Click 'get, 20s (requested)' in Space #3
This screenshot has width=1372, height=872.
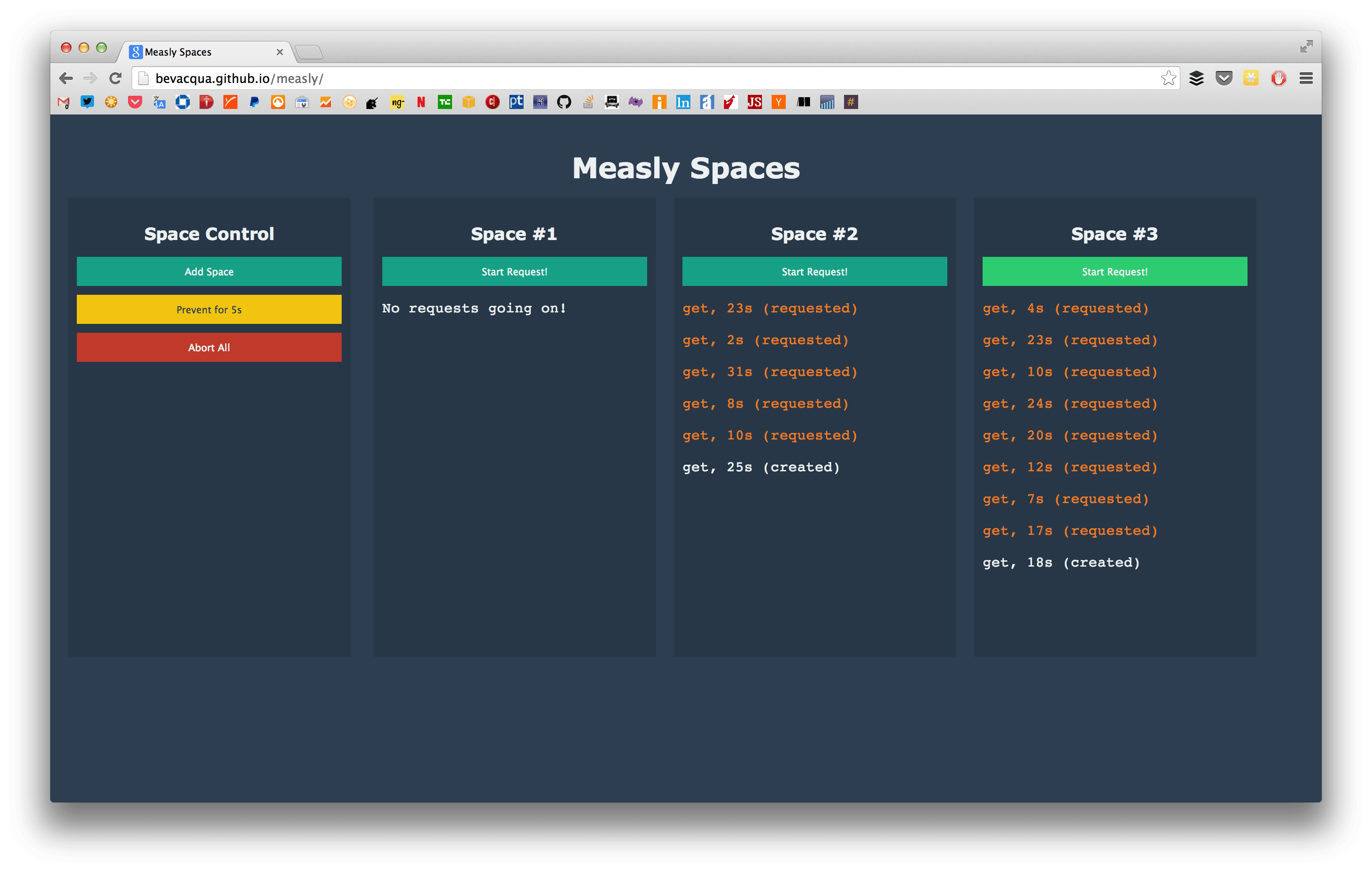[x=1070, y=436]
